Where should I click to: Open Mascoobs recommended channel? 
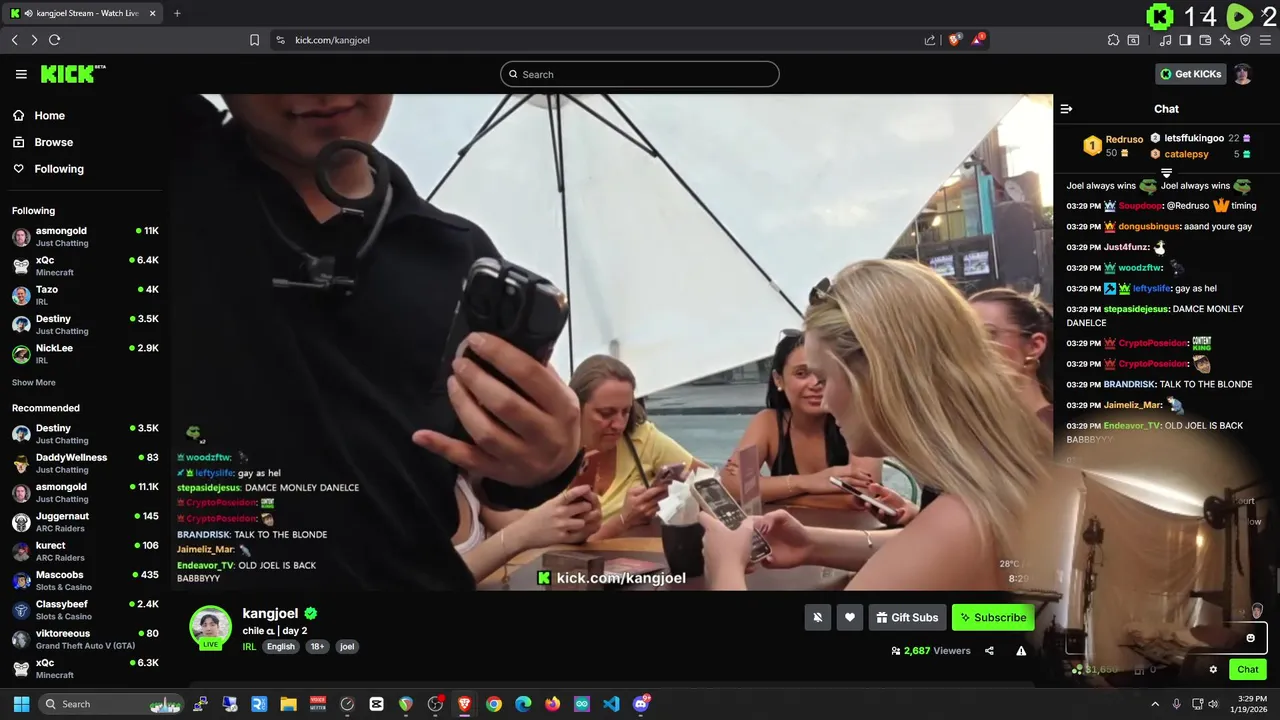[85, 581]
